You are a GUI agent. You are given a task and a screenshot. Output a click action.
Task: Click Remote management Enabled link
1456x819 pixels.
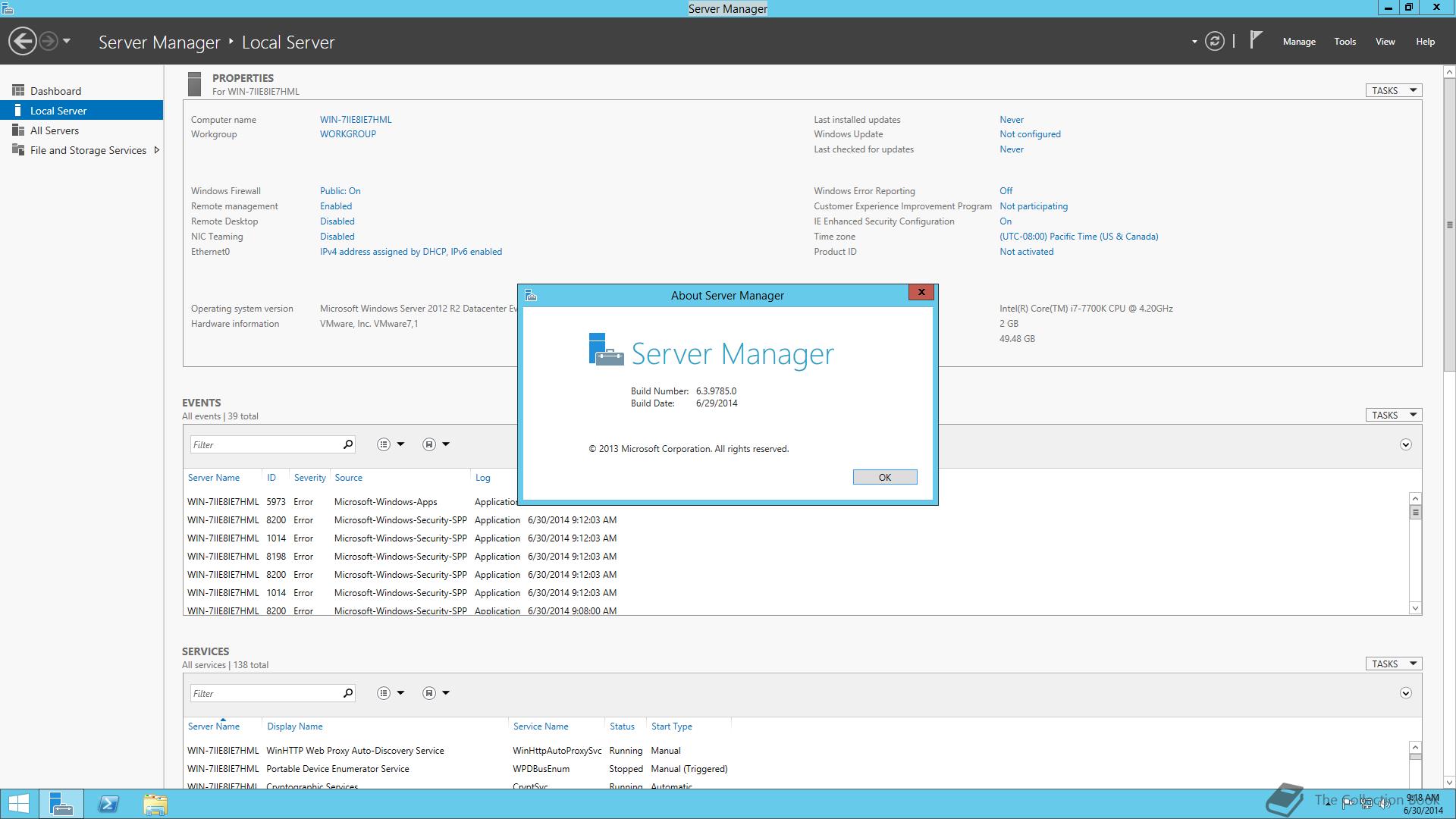(x=336, y=206)
